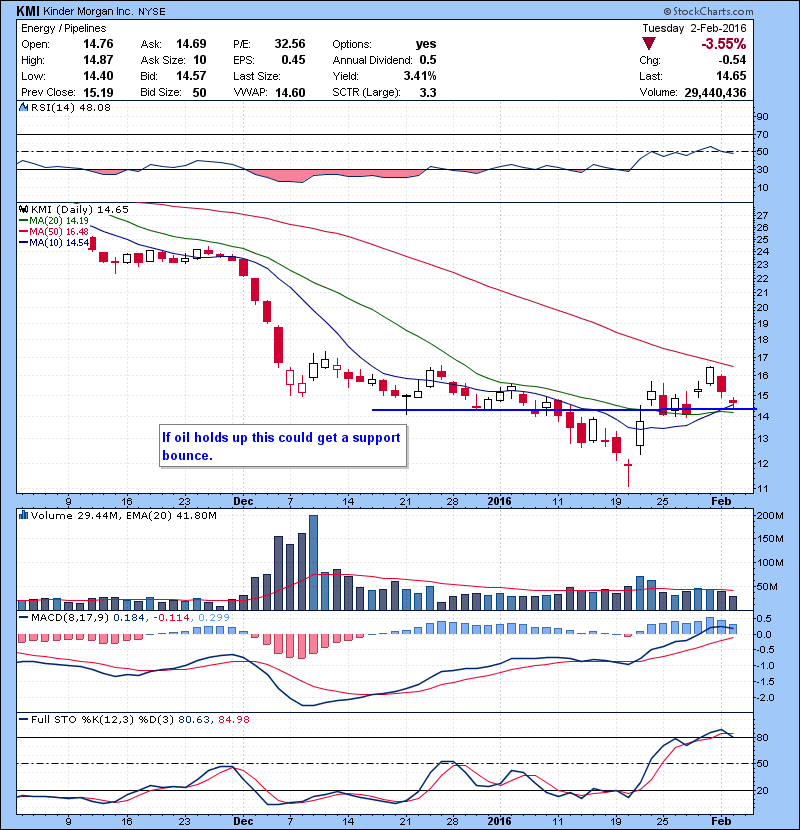Click the Chg value -0.54
The height and width of the screenshot is (830, 800).
point(732,60)
